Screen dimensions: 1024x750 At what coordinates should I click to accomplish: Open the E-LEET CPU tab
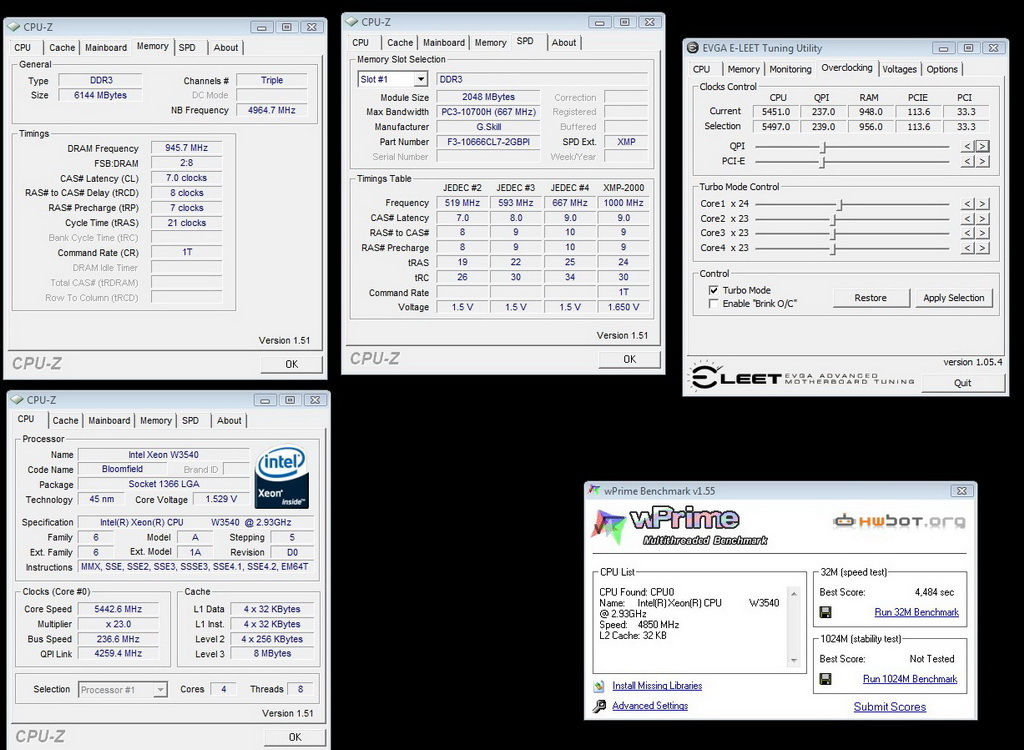click(x=702, y=69)
